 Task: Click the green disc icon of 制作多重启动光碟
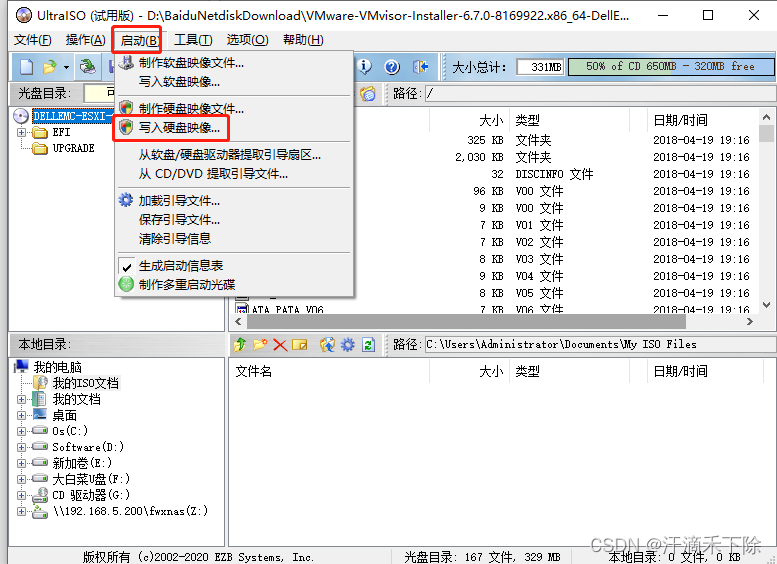pos(126,284)
